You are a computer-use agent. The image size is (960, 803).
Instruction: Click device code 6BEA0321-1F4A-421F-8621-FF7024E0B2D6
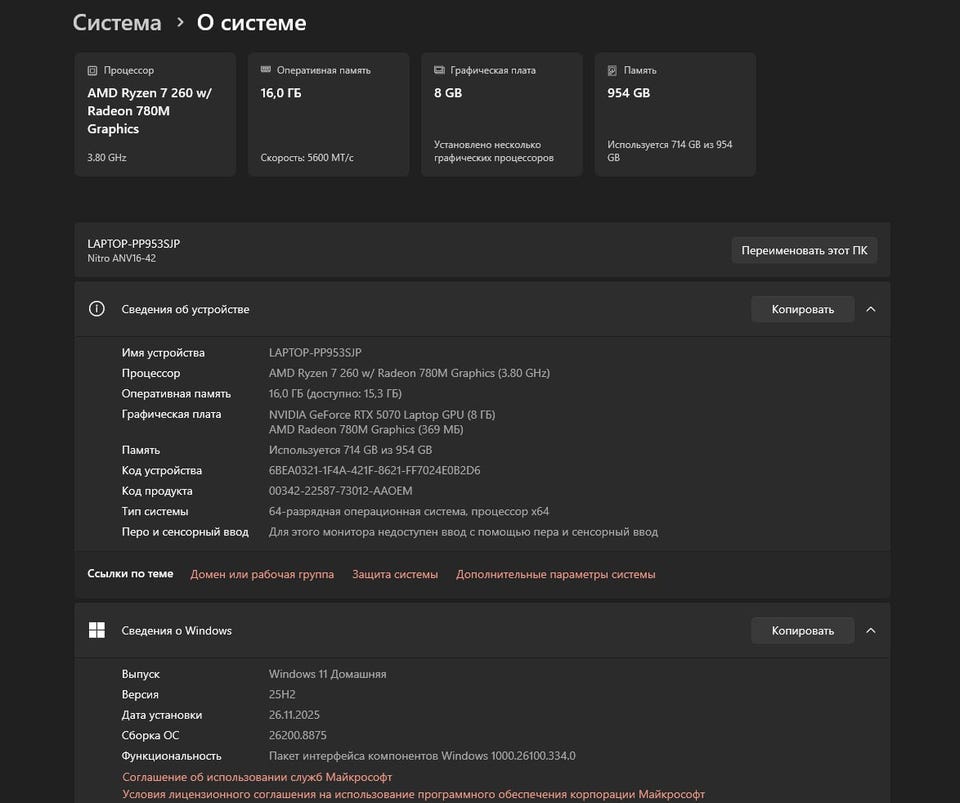pyautogui.click(x=374, y=470)
